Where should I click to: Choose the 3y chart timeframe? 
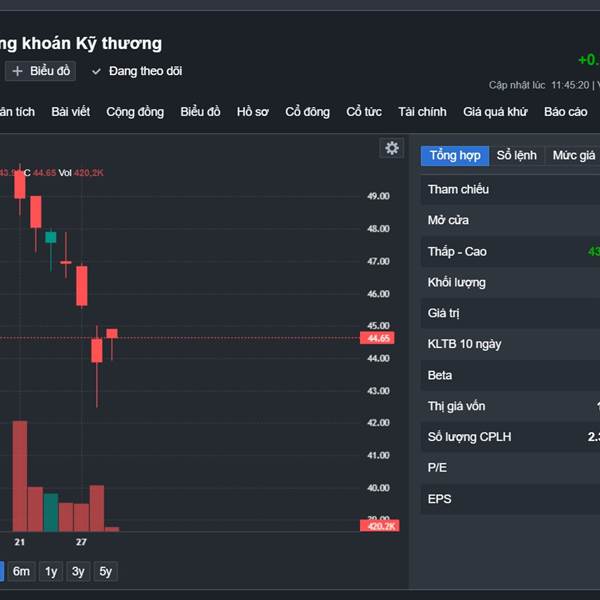click(x=78, y=571)
